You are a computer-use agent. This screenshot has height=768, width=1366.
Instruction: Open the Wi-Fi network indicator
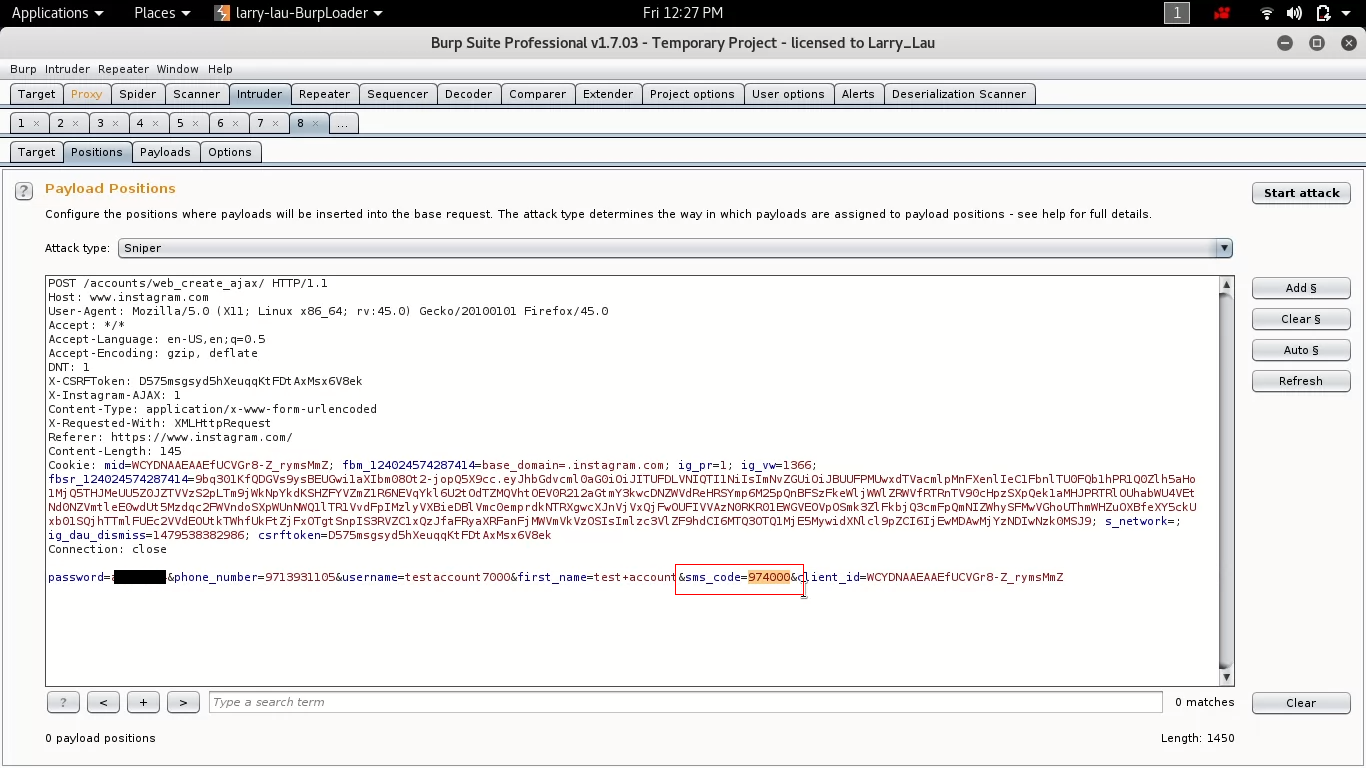click(1267, 13)
